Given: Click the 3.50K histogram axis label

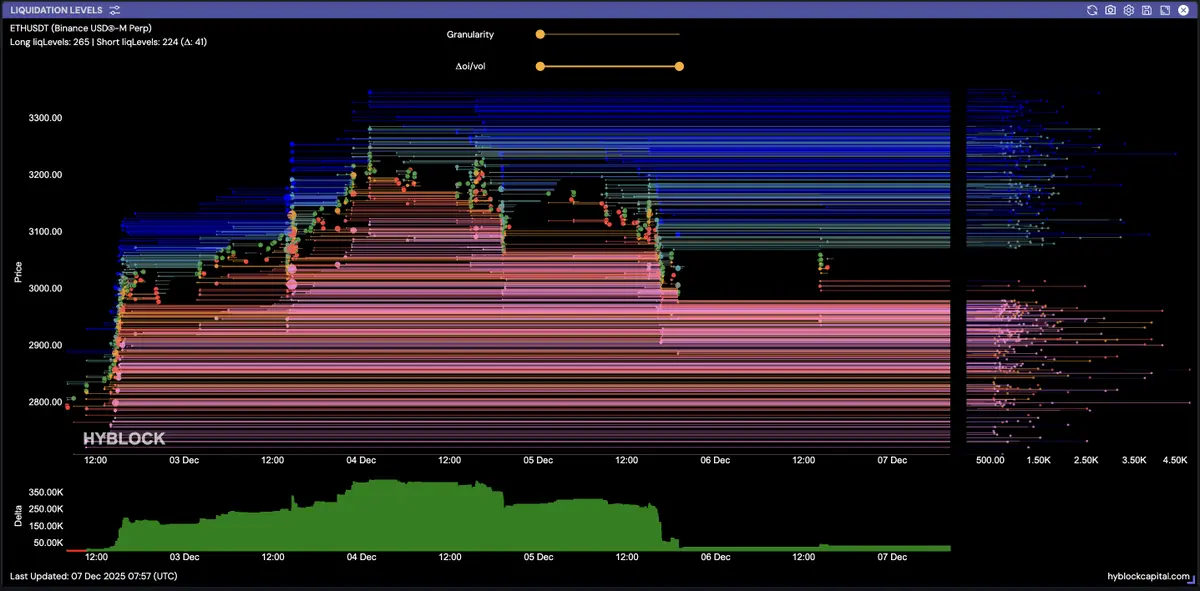Looking at the screenshot, I should tap(1135, 461).
